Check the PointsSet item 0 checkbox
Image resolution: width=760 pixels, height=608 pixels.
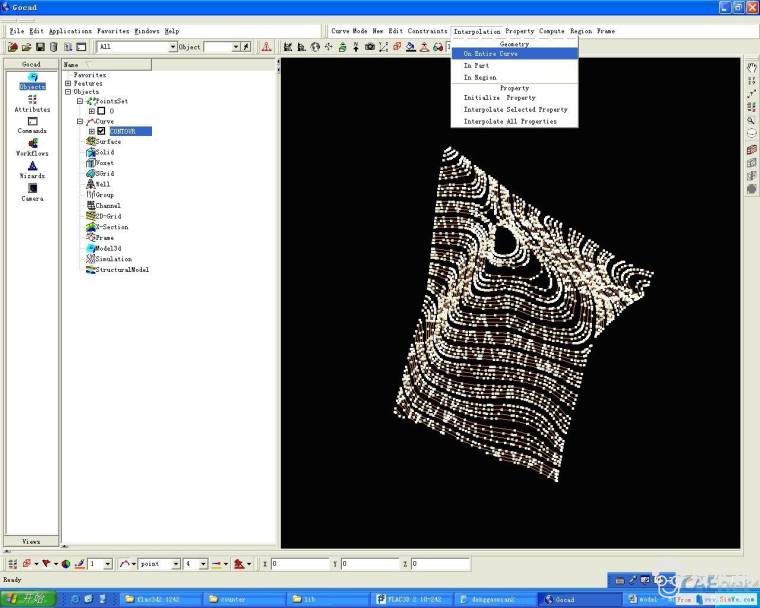click(101, 111)
